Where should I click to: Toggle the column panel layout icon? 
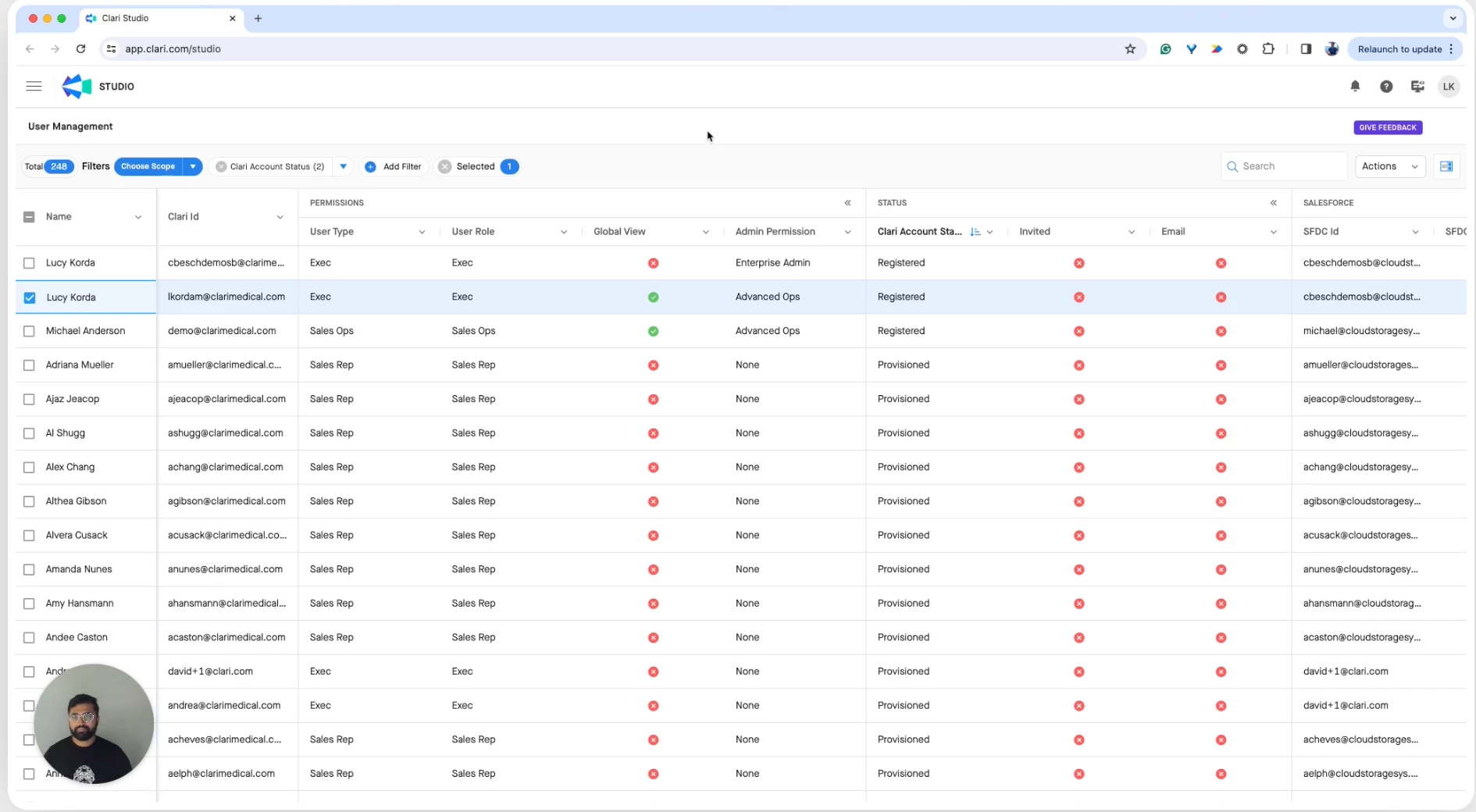click(1446, 166)
